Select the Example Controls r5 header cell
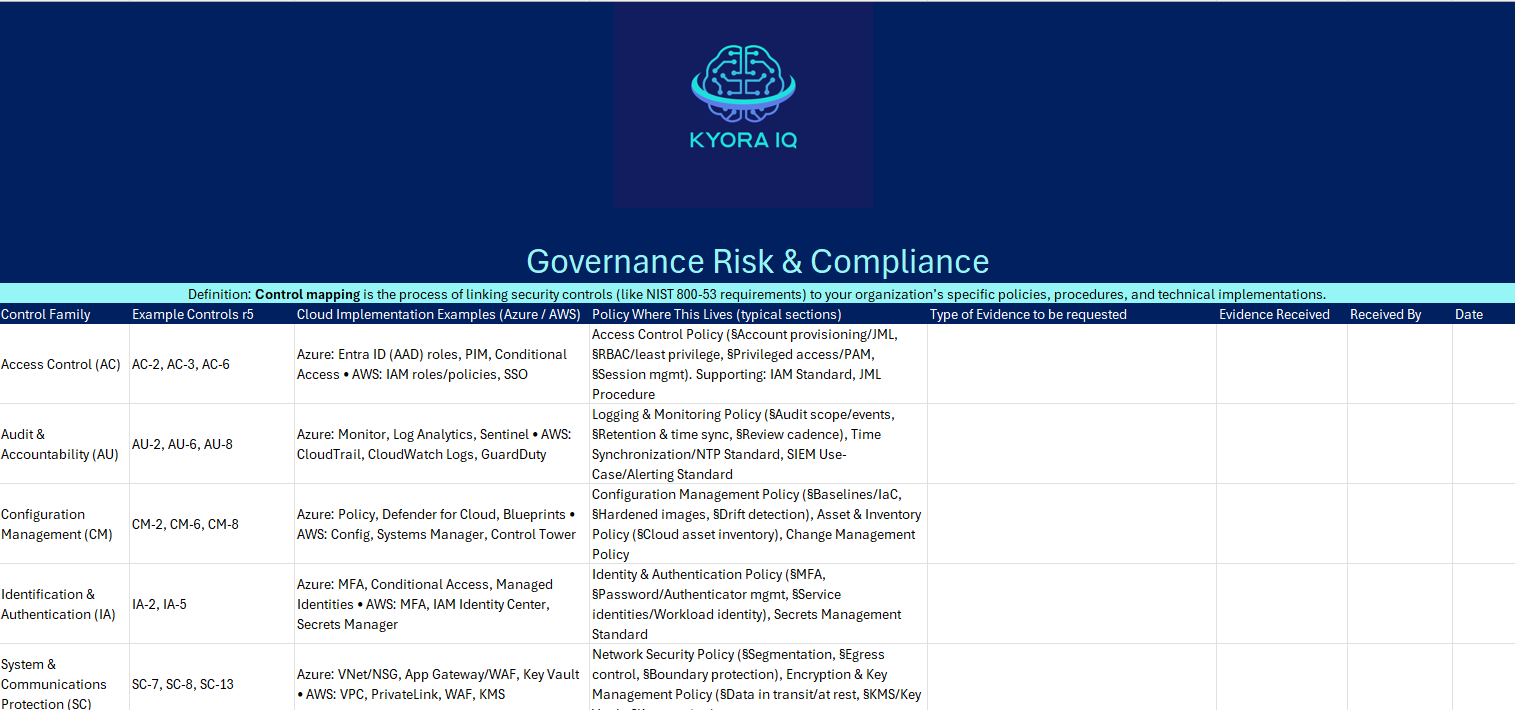 [x=192, y=314]
